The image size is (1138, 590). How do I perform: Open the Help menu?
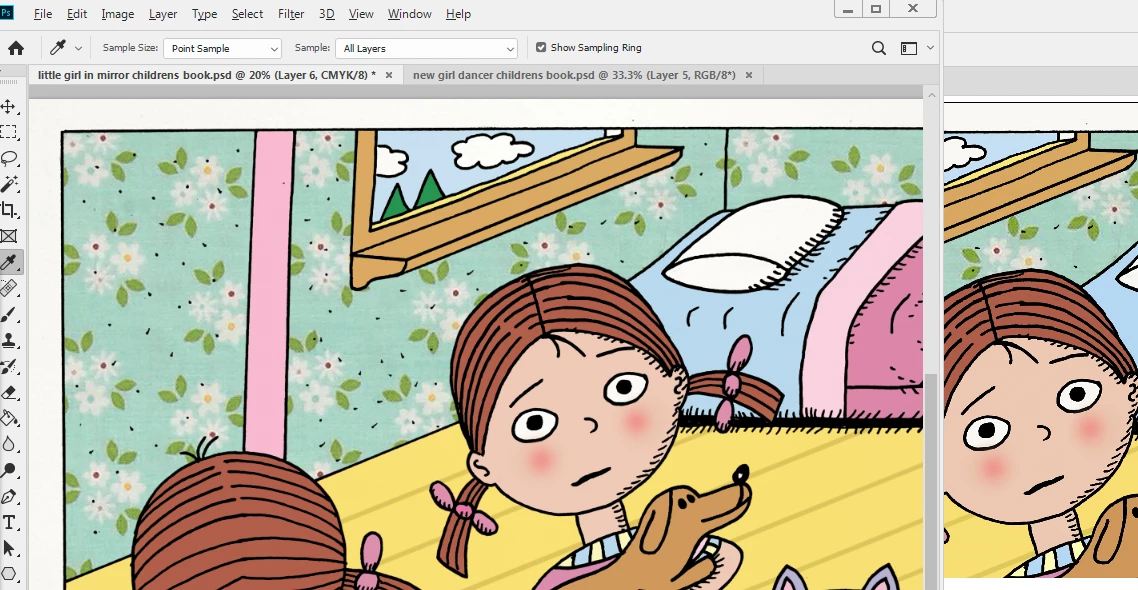[458, 14]
